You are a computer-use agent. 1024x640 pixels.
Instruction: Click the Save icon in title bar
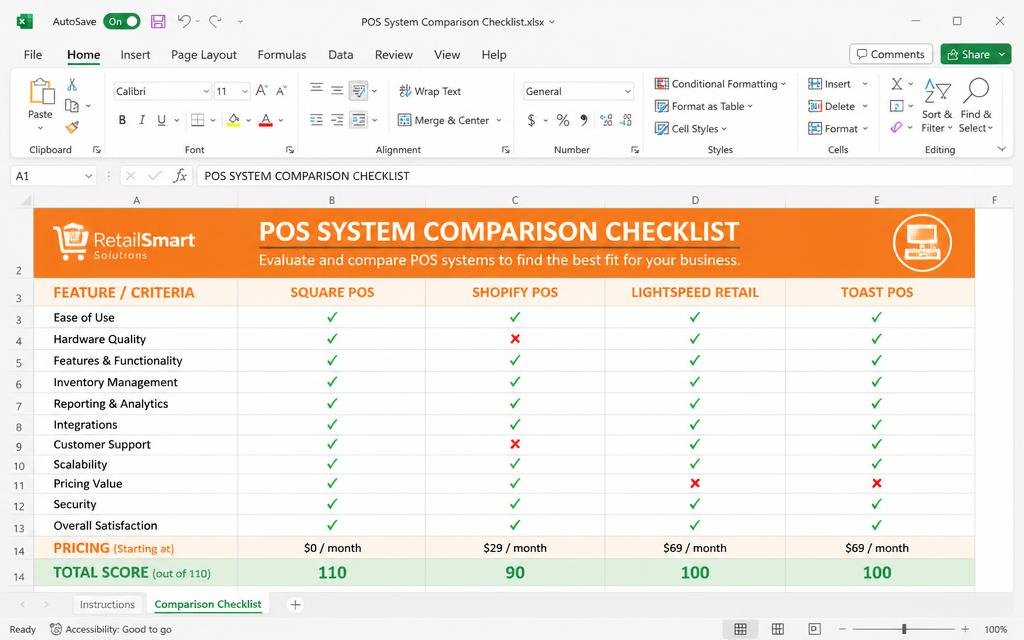(158, 22)
